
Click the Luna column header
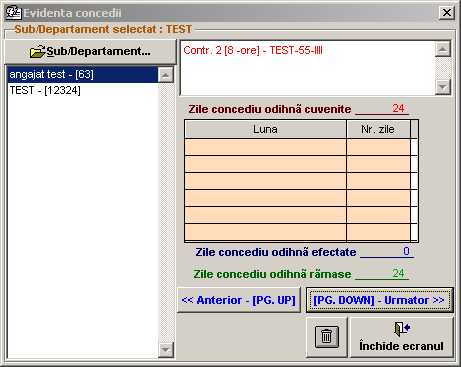pos(265,129)
